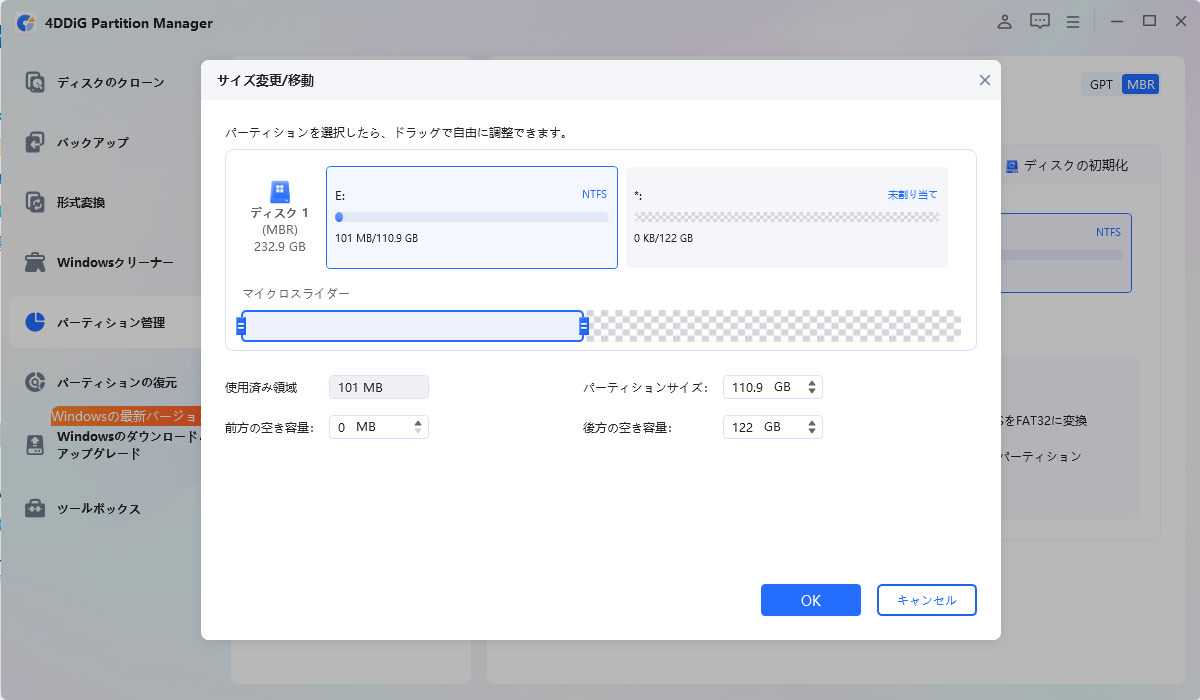Open the feedback chat icon

click(x=1040, y=21)
